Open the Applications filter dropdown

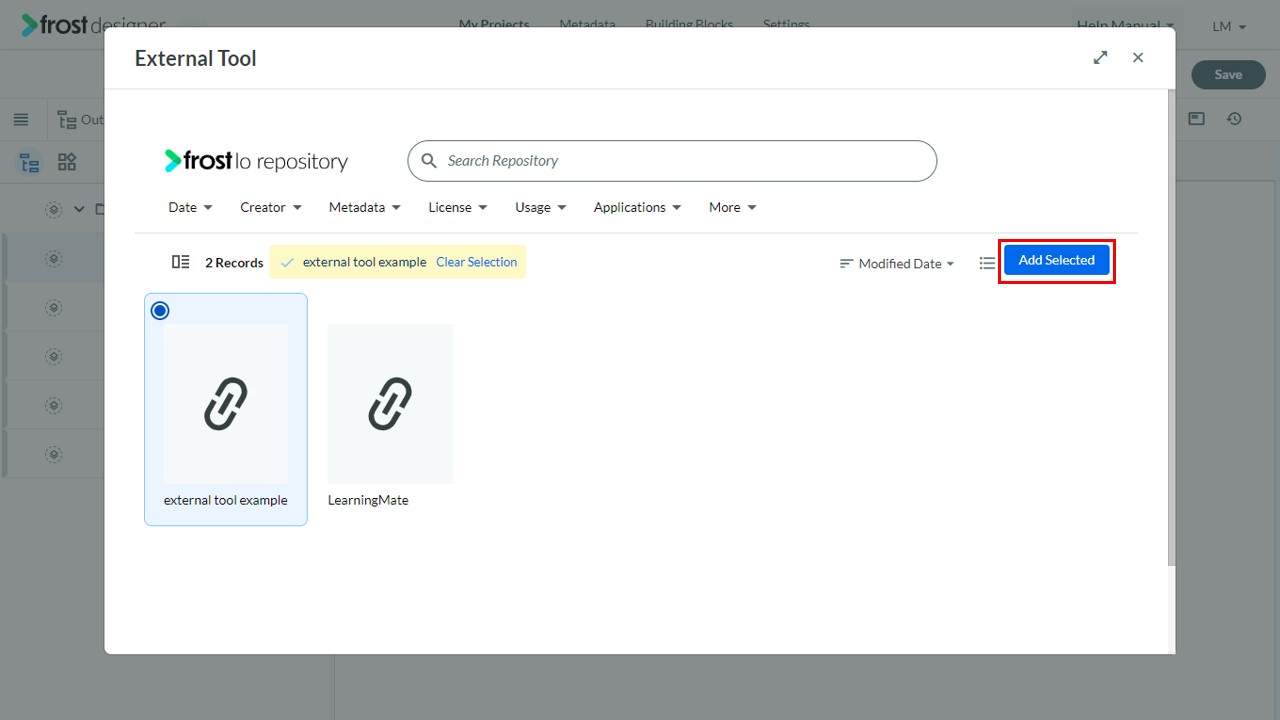click(638, 207)
